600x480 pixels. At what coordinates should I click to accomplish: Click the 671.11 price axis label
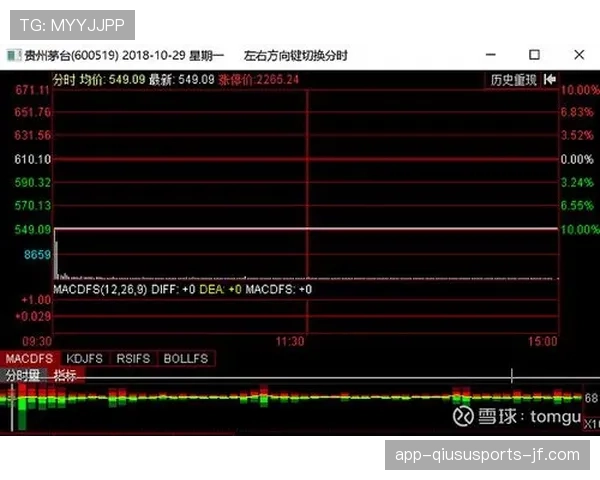point(33,90)
